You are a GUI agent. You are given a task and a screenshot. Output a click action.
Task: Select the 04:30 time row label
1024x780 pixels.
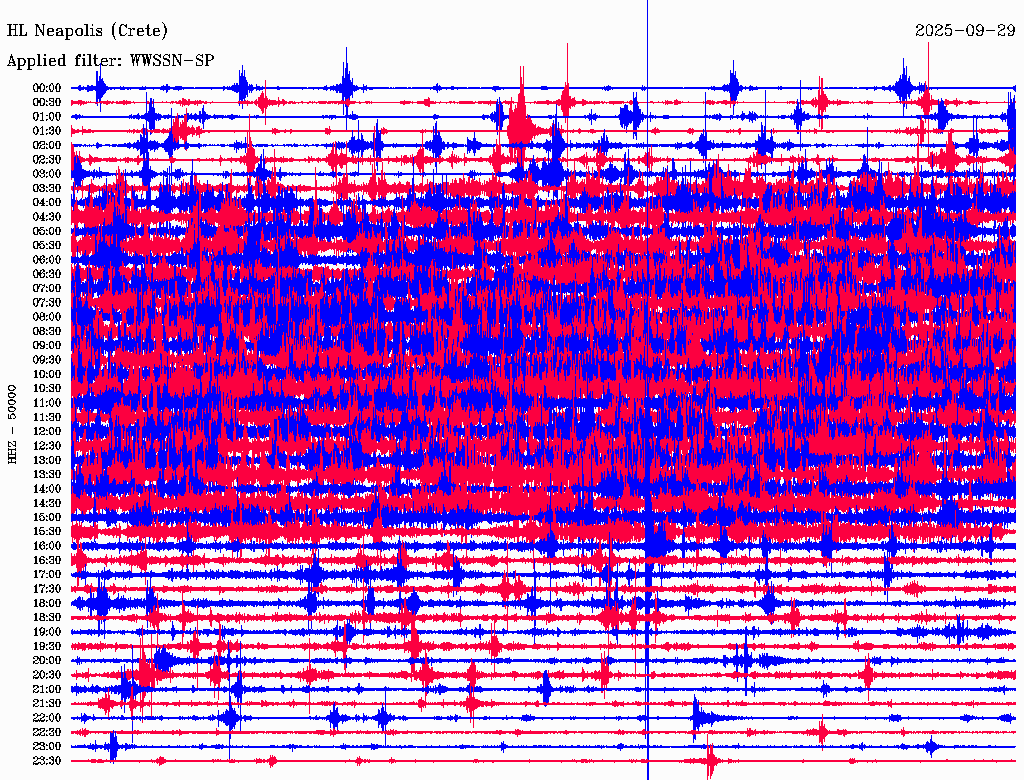click(47, 217)
